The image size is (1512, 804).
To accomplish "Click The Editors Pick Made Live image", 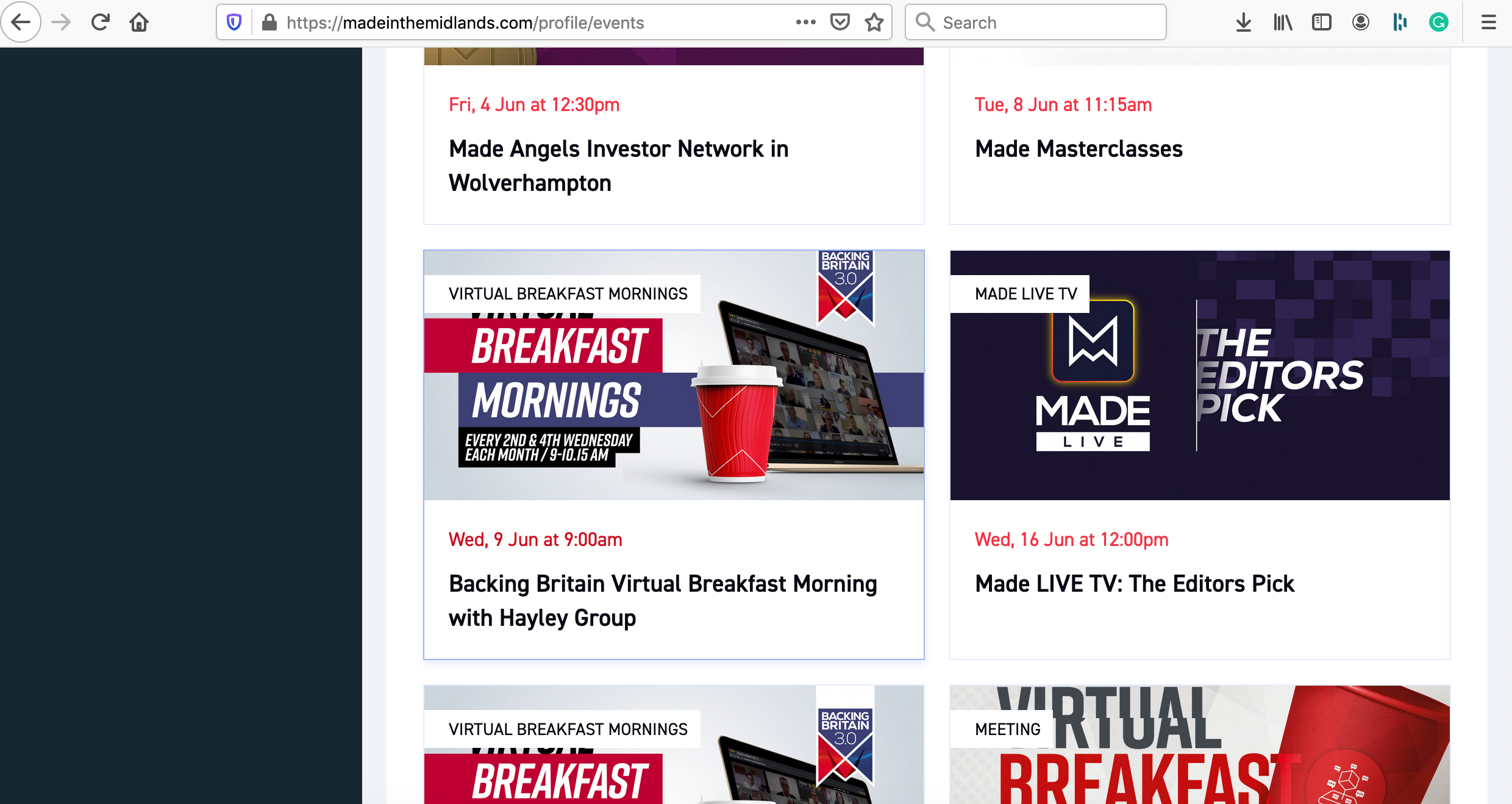I will (x=1200, y=375).
